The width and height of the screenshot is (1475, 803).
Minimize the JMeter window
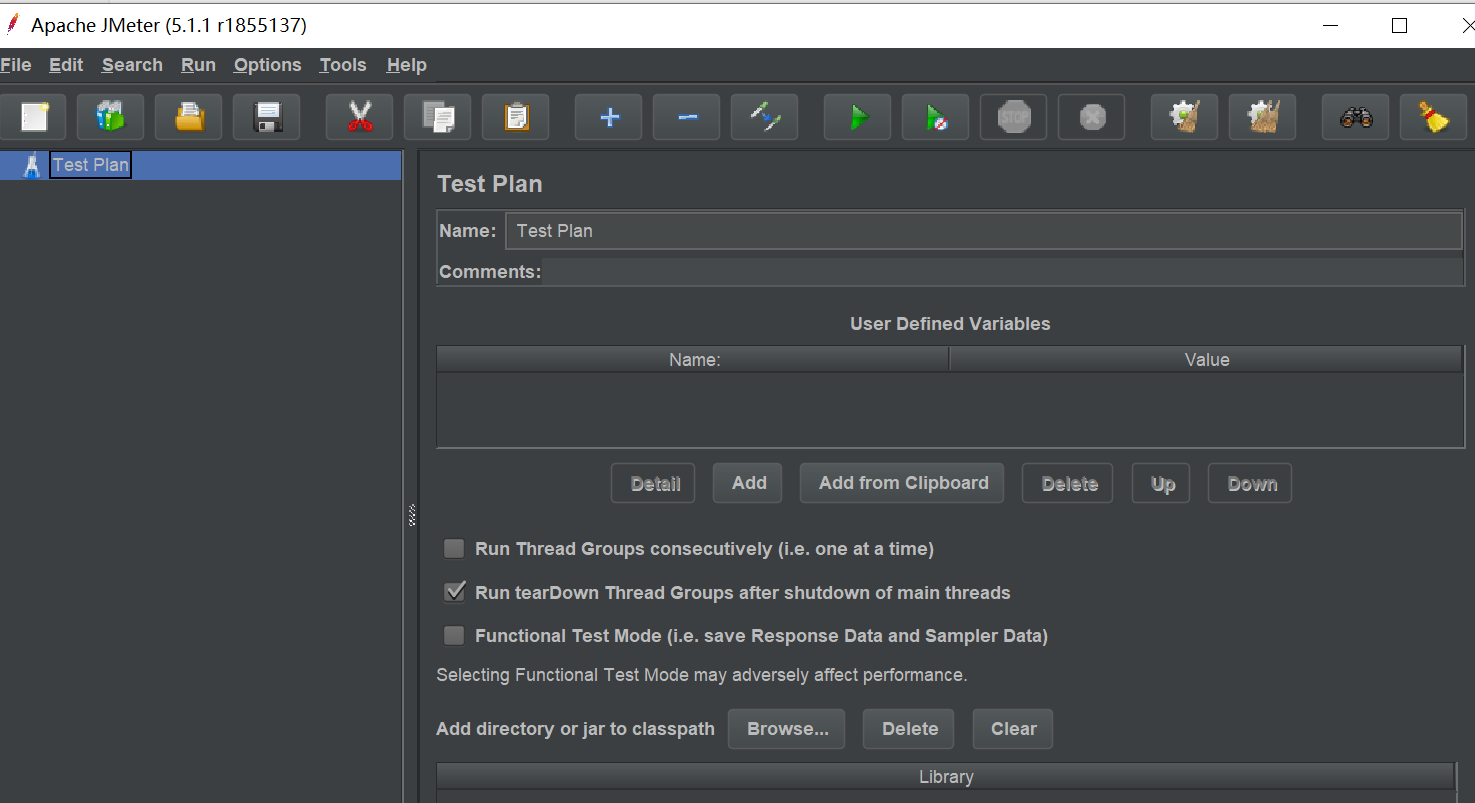(1330, 26)
